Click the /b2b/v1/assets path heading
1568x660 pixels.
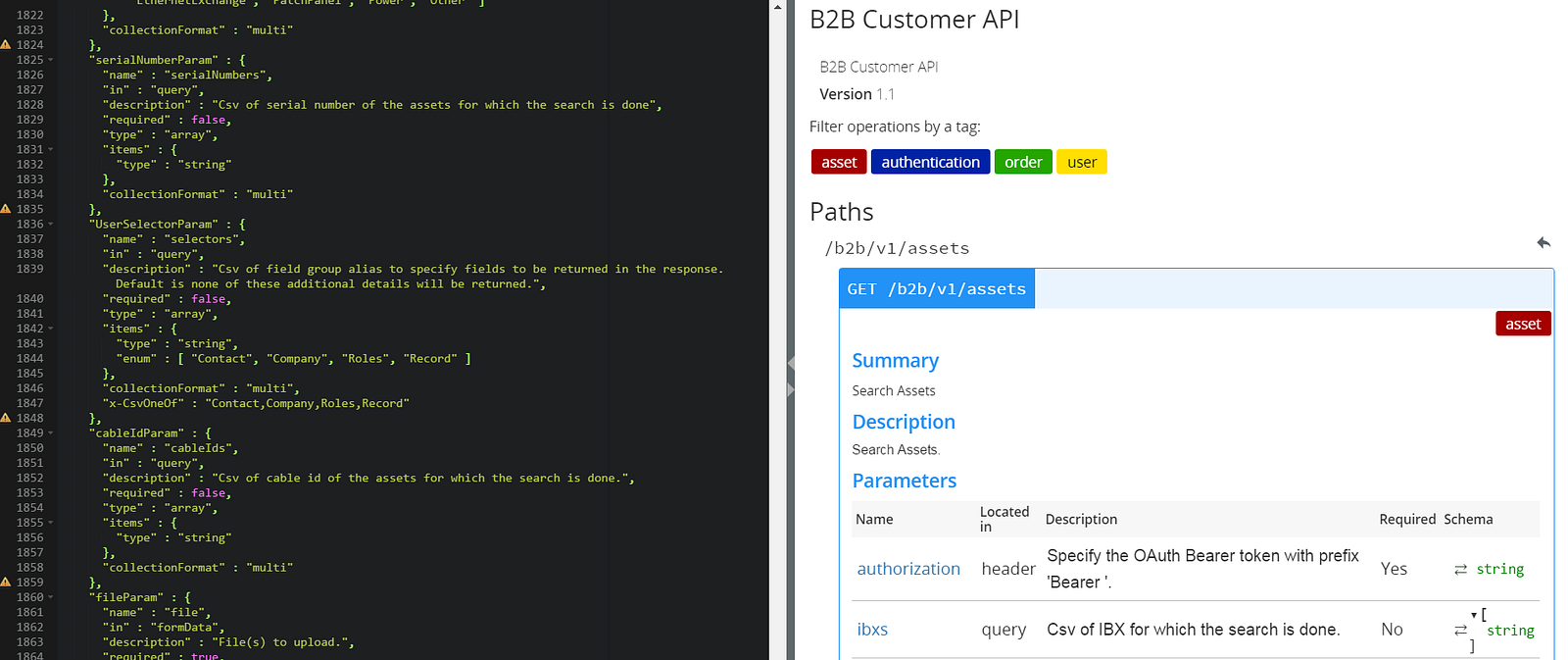click(897, 248)
